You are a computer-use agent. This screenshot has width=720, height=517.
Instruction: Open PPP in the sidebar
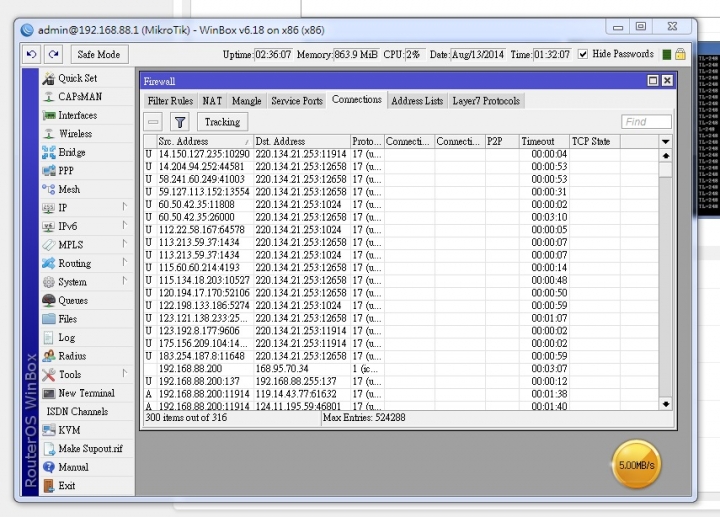[66, 171]
